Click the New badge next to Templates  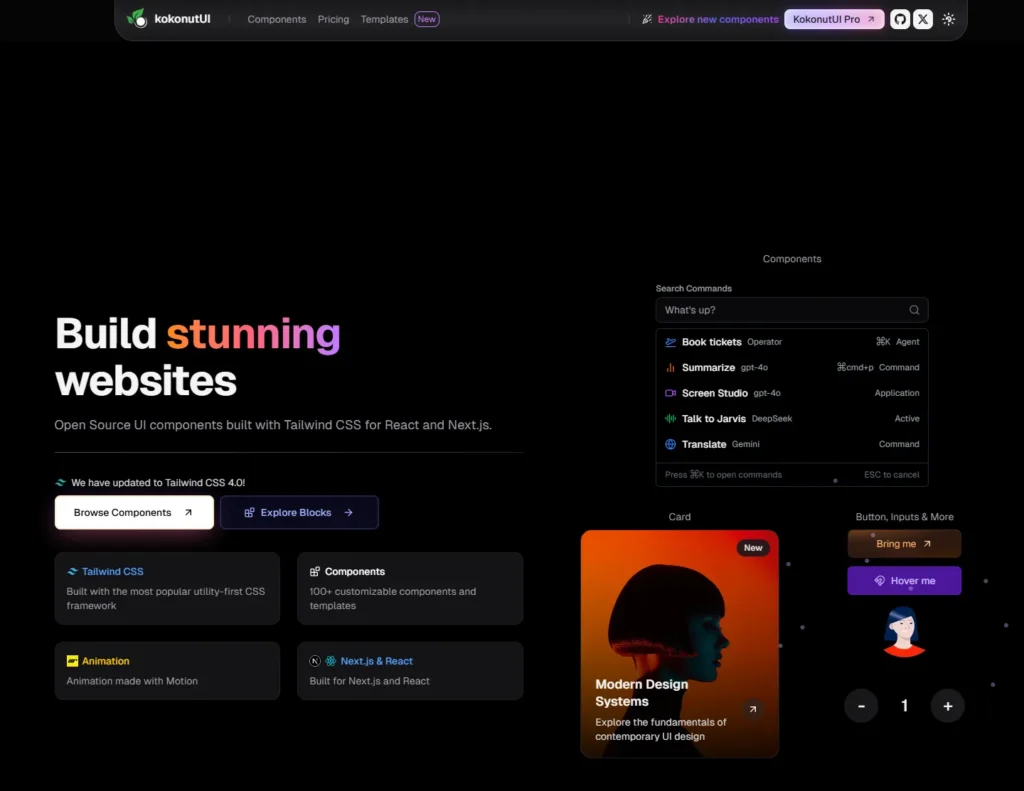(426, 20)
